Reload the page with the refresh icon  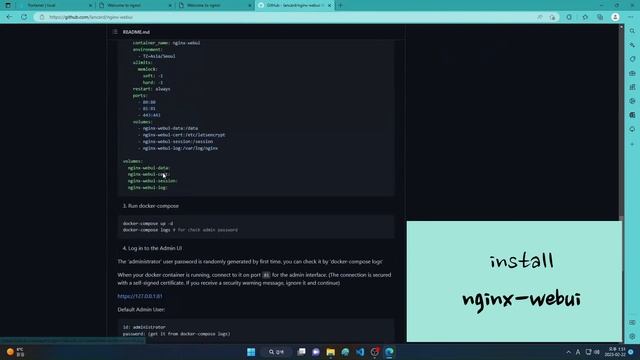(x=24, y=17)
